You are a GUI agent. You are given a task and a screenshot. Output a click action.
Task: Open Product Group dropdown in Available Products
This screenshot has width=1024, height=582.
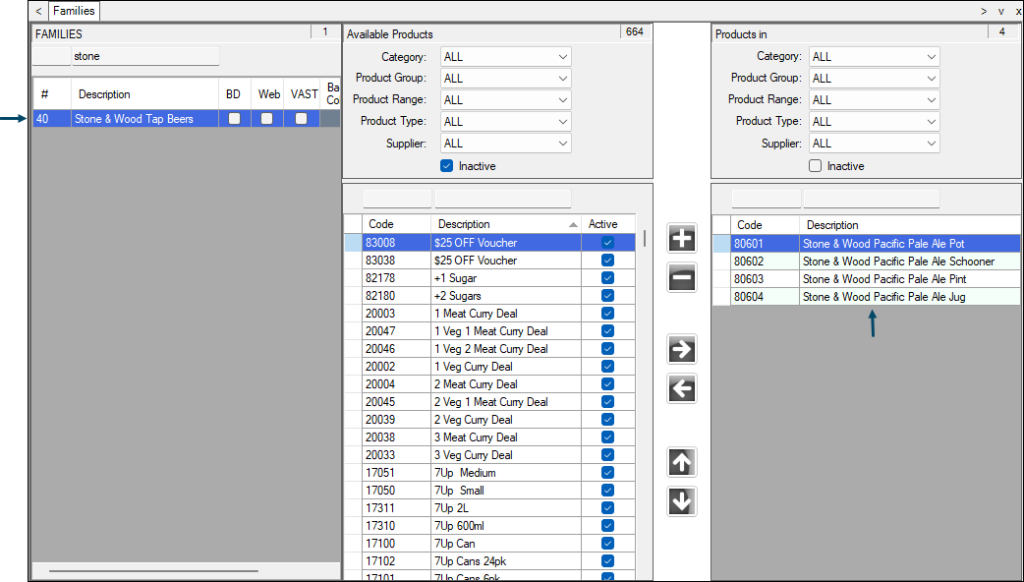pos(506,78)
